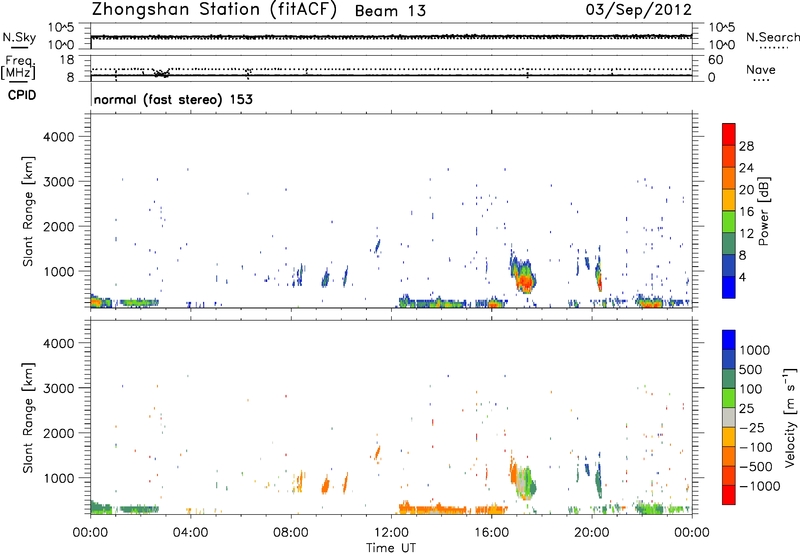Click the Zhongshan Station (fitACF) title
Image resolution: width=800 pixels, height=554 pixels.
click(214, 10)
